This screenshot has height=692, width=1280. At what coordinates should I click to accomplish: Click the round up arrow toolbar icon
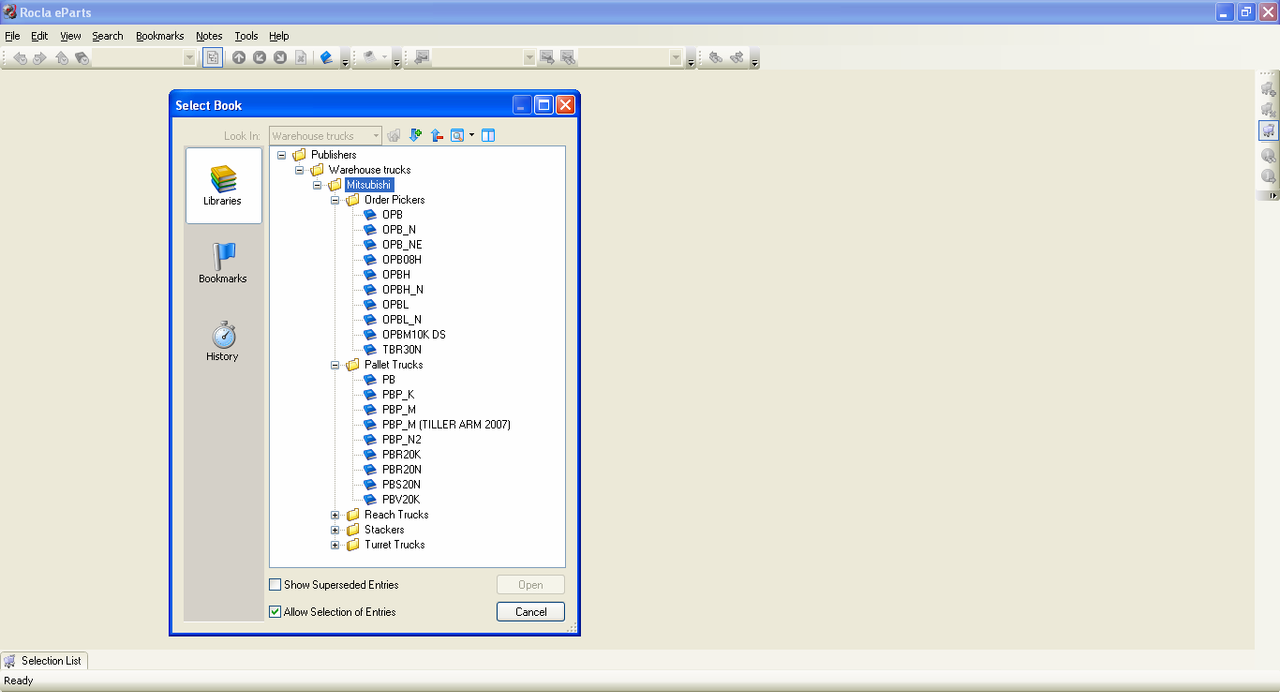pos(239,57)
